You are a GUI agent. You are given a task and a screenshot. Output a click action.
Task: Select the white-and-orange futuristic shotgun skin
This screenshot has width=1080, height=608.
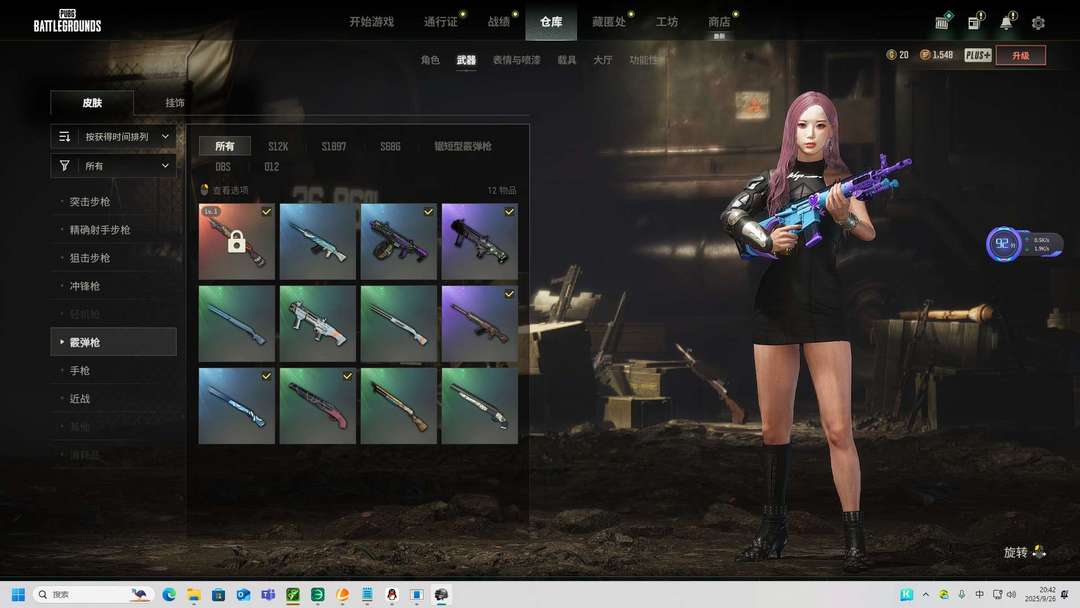(318, 324)
